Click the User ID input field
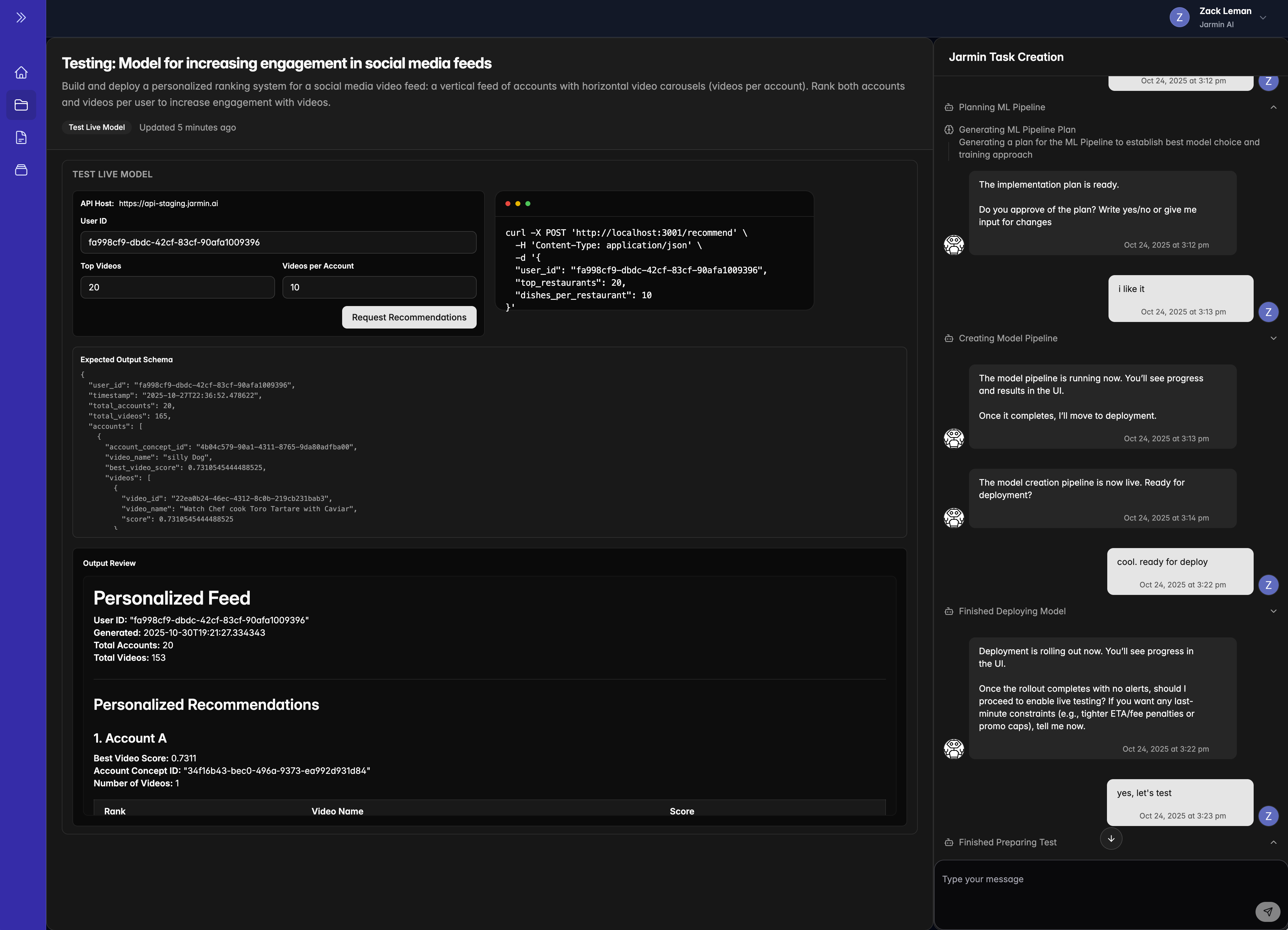The height and width of the screenshot is (930, 1288). pyautogui.click(x=278, y=242)
